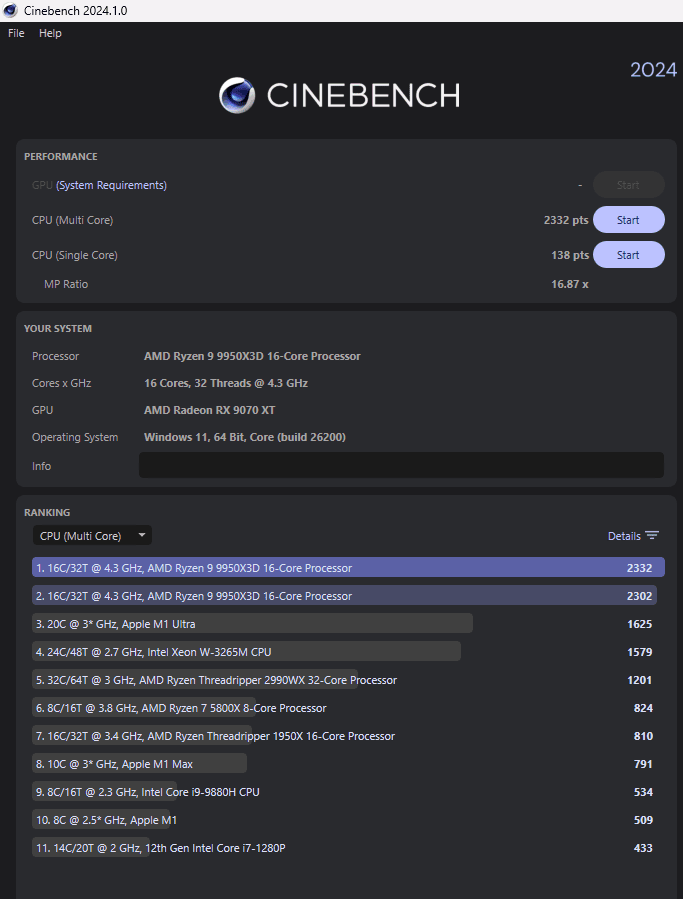Select the Intel Core i7-1280P ranking row
Viewport: 683px width, 899px height.
[348, 848]
